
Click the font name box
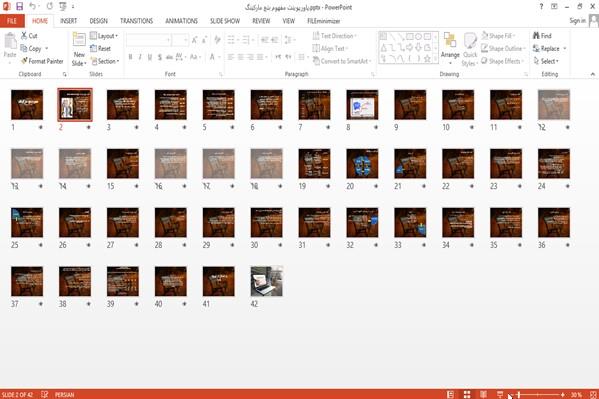(x=148, y=40)
